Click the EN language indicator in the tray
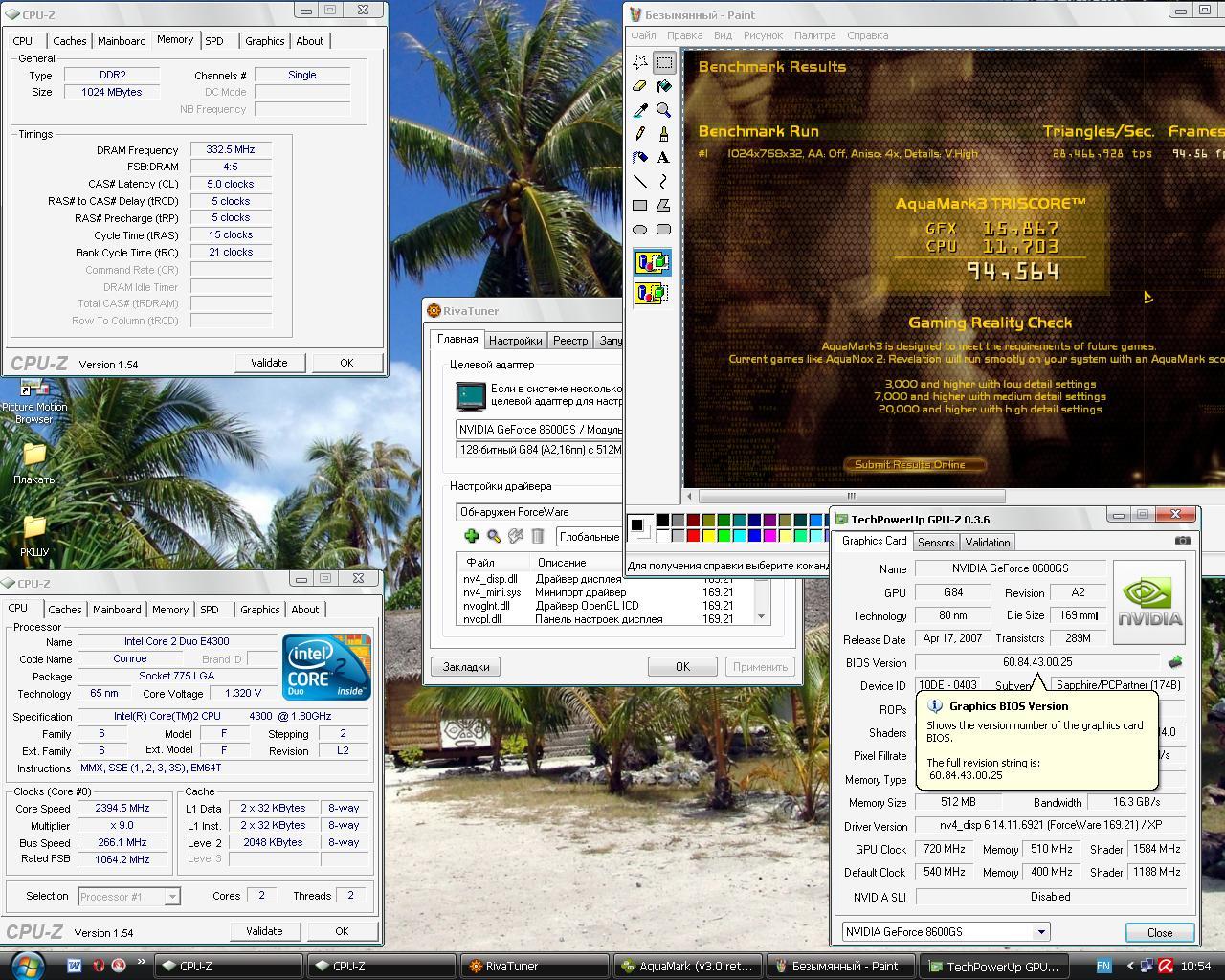 point(1103,967)
